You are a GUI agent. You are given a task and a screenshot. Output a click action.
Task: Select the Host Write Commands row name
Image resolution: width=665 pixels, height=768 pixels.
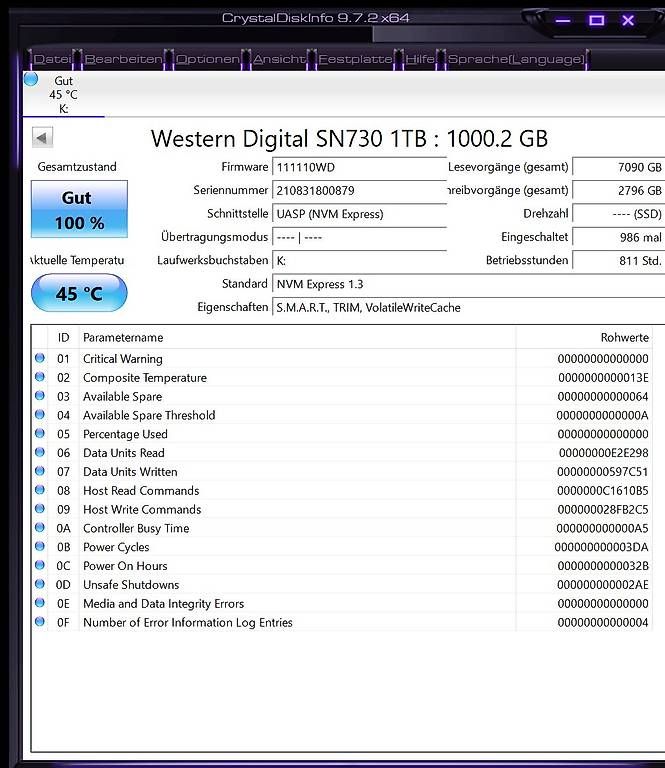tap(142, 509)
